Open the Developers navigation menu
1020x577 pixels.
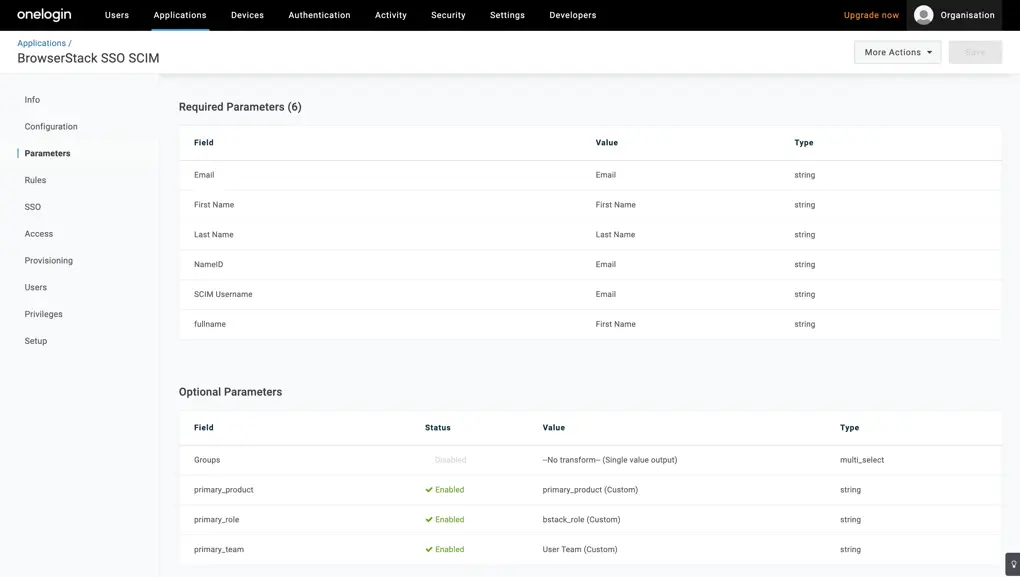click(572, 15)
